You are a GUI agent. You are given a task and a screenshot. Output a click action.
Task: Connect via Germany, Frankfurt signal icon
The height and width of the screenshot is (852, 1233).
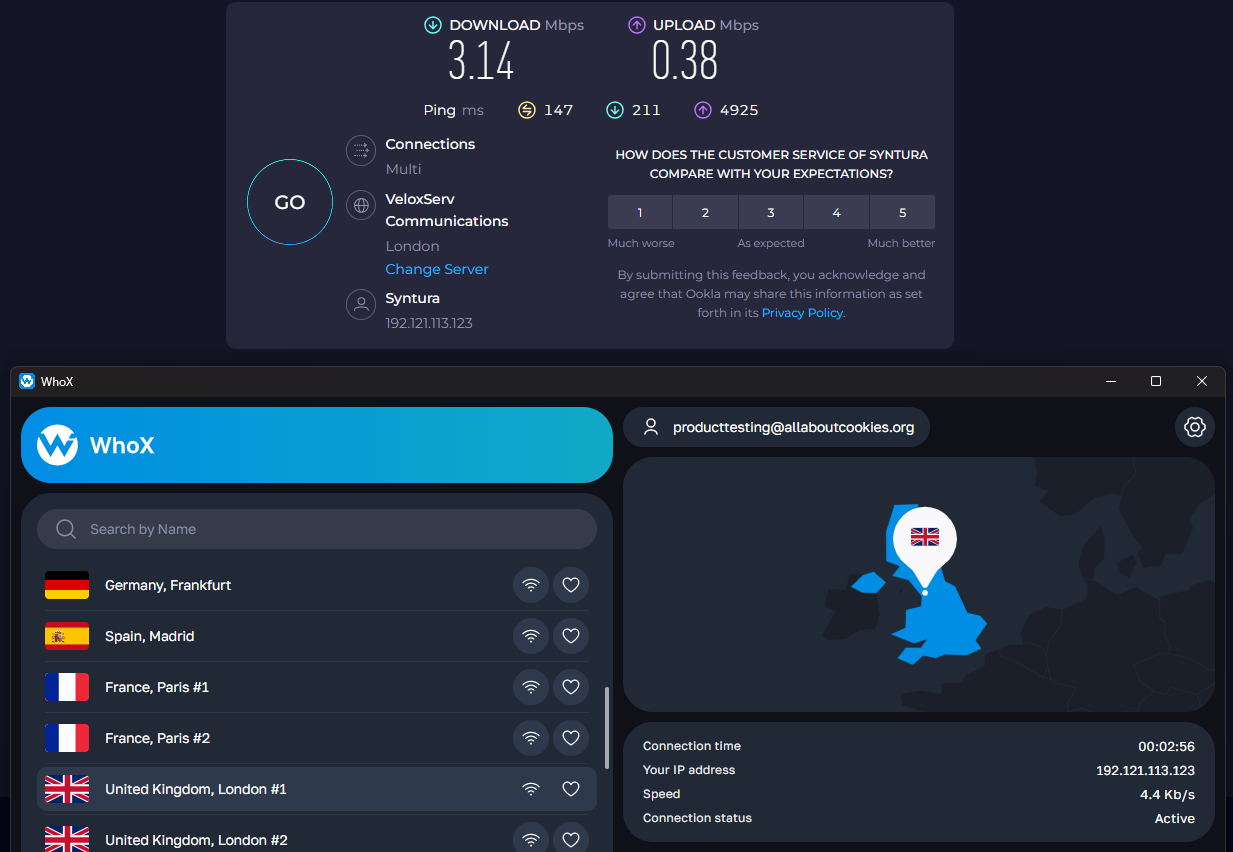531,585
